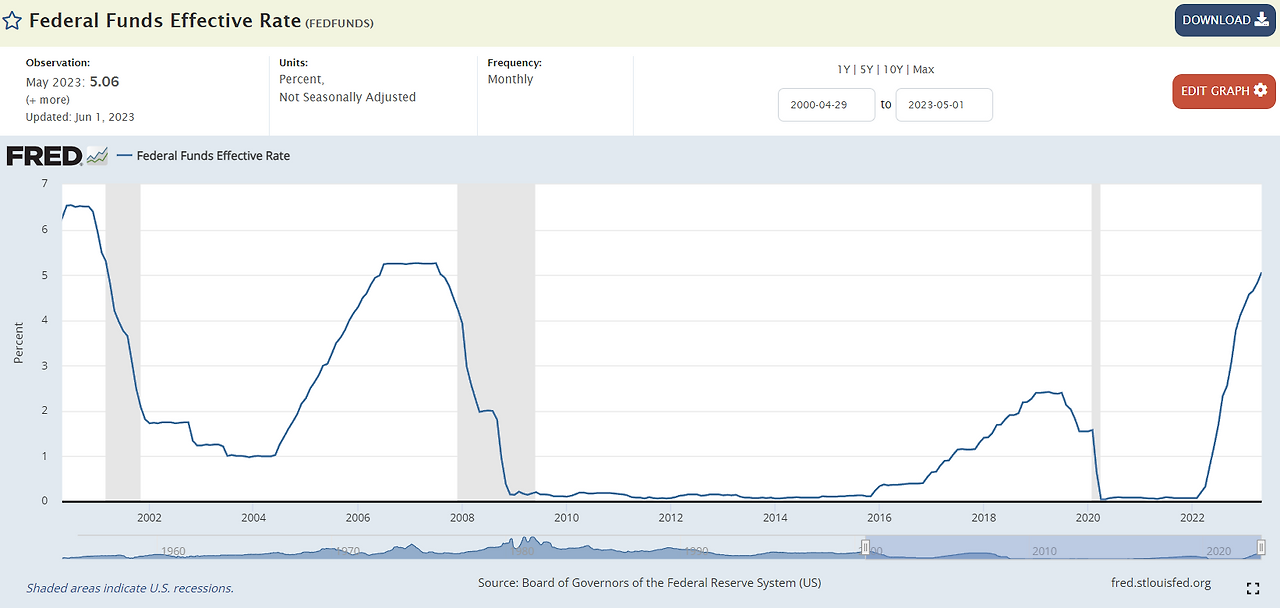Click the 2008 x-axis year label
The image size is (1280, 608).
pos(462,517)
